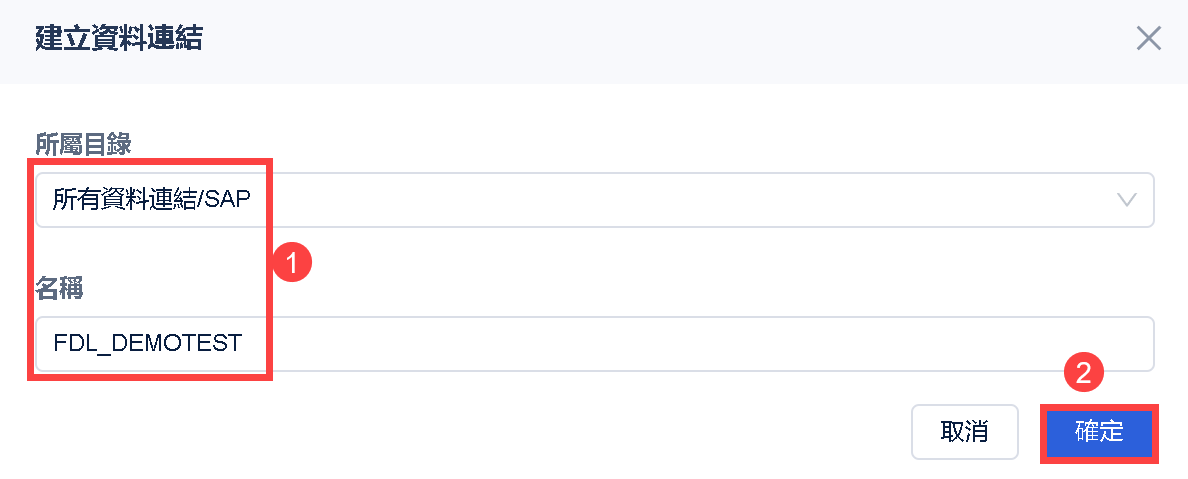
Task: Close the 建立資料連結 dialog with X
Action: point(1148,39)
